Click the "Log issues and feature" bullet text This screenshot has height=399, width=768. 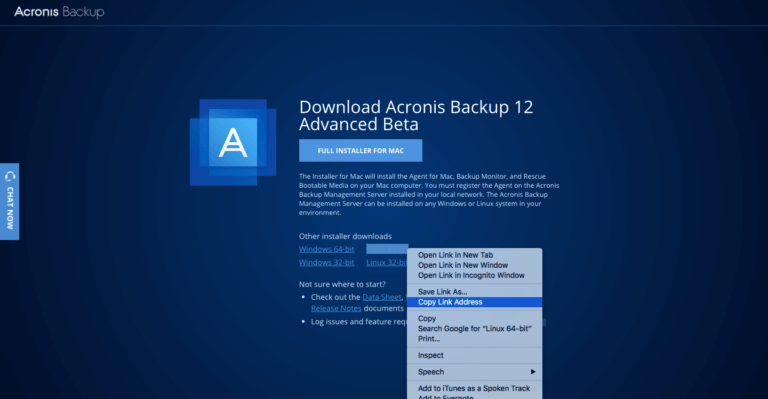click(359, 322)
